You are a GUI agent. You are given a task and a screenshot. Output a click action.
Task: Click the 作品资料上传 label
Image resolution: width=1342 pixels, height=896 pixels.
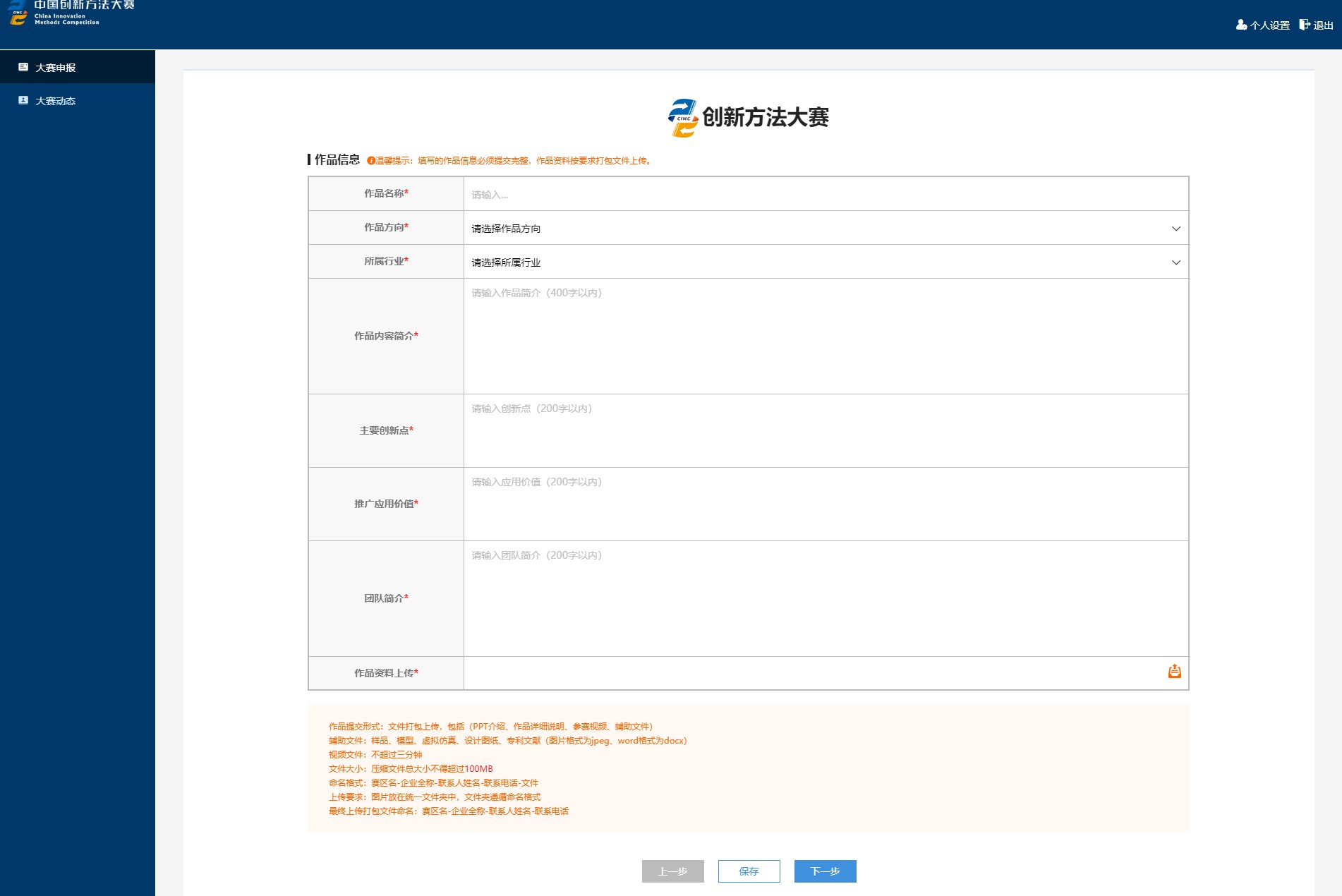(386, 673)
